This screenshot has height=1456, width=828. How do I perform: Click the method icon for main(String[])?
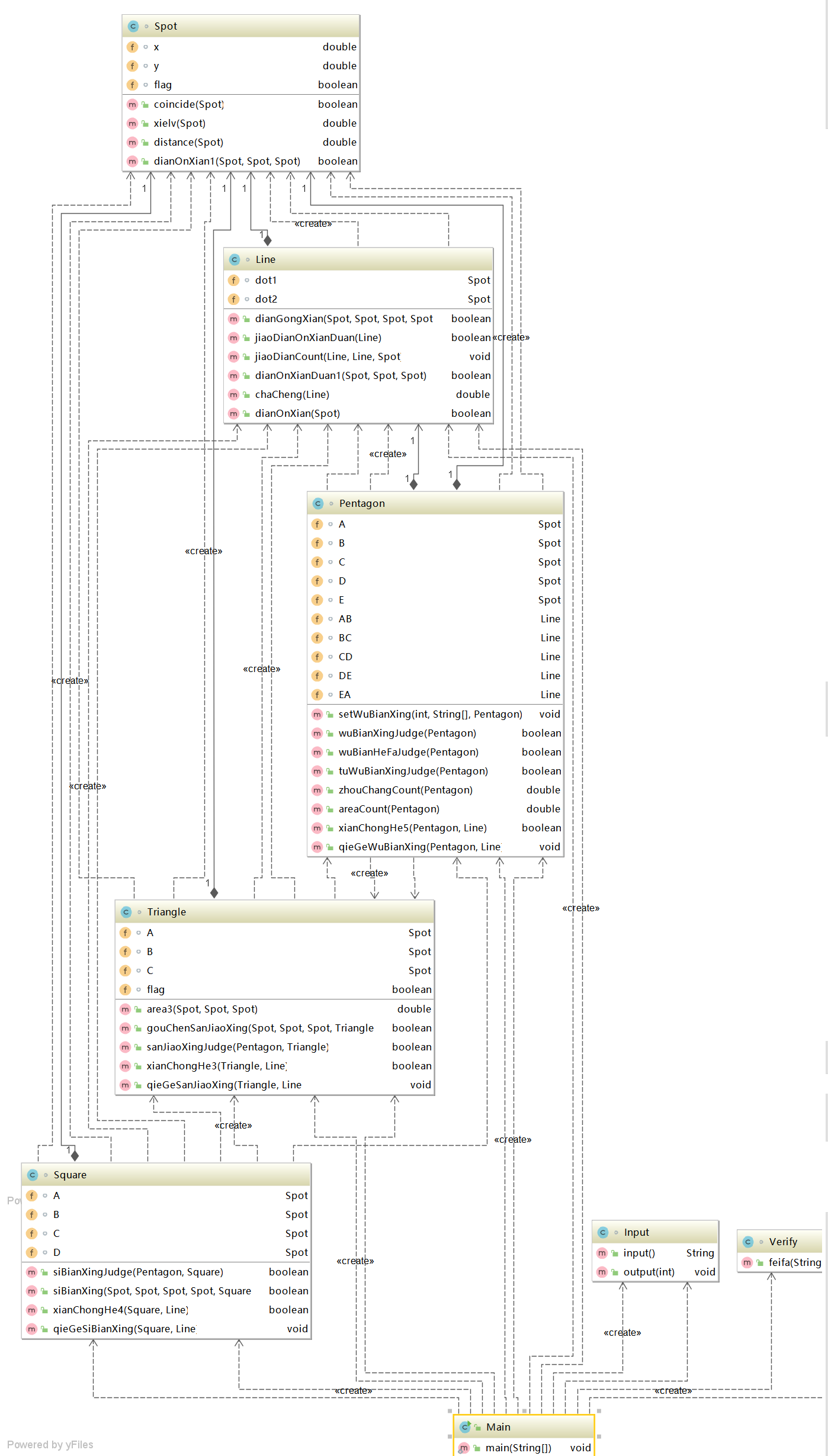click(x=464, y=1448)
